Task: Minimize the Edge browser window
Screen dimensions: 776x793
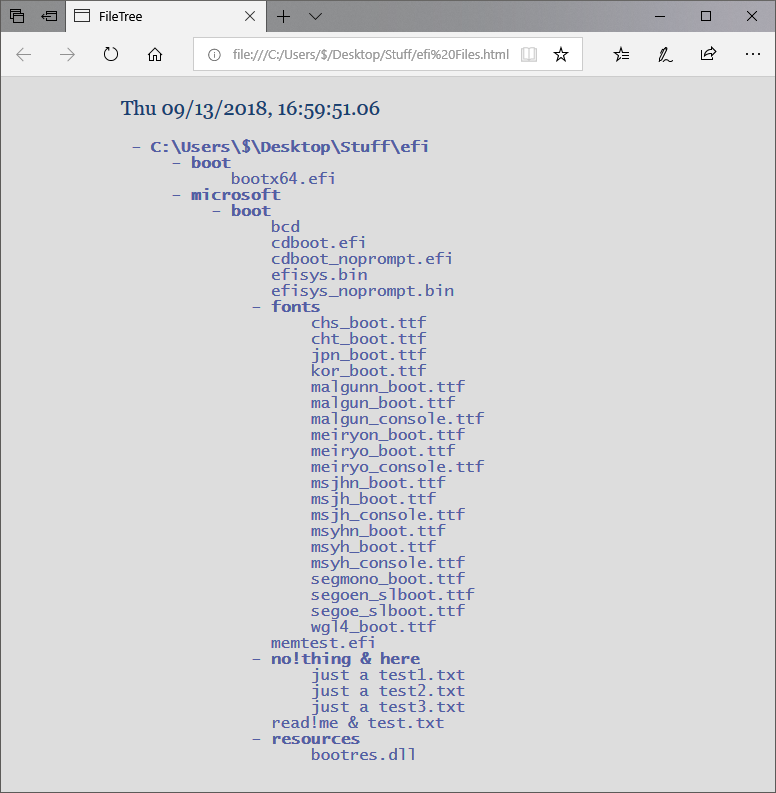Action: tap(660, 16)
